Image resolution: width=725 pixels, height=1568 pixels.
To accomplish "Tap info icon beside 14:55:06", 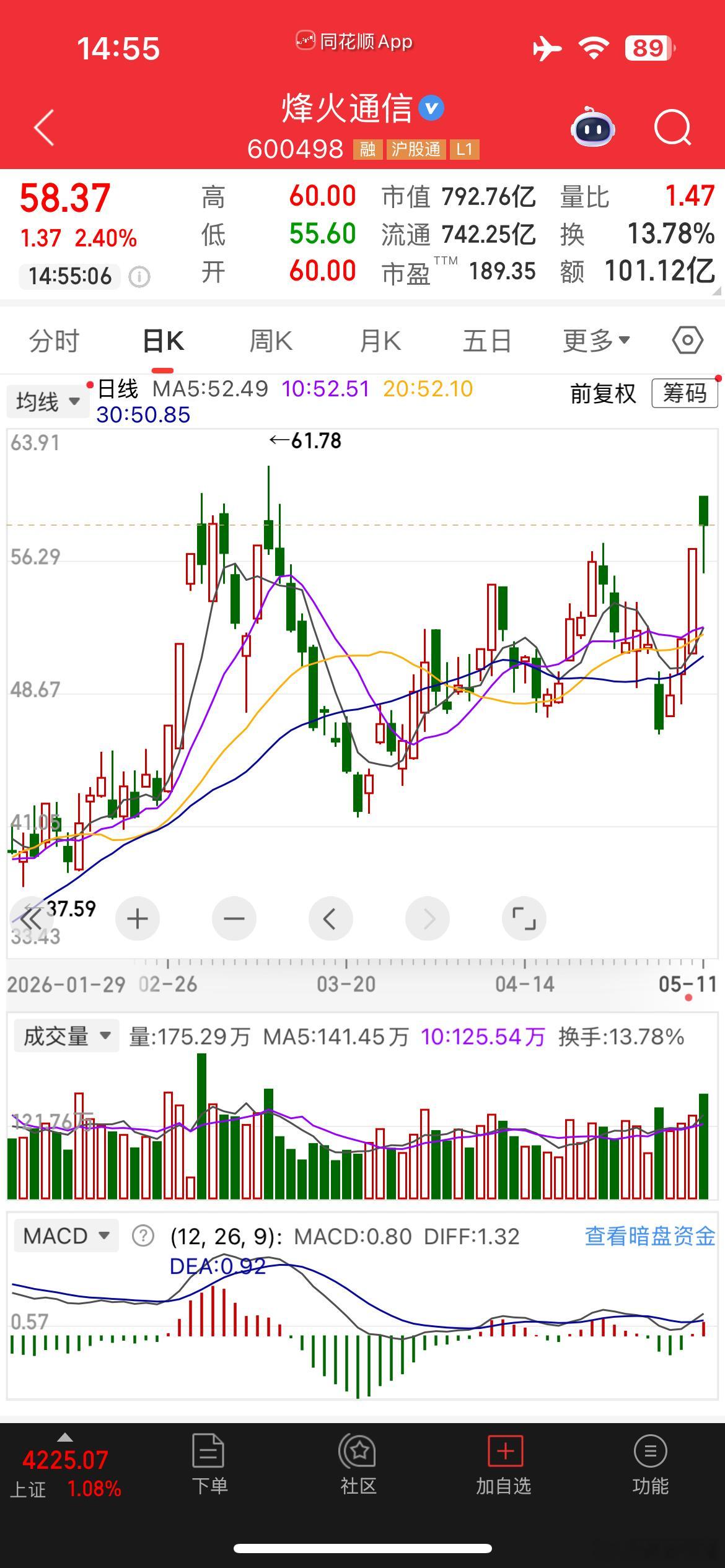I will click(x=139, y=276).
